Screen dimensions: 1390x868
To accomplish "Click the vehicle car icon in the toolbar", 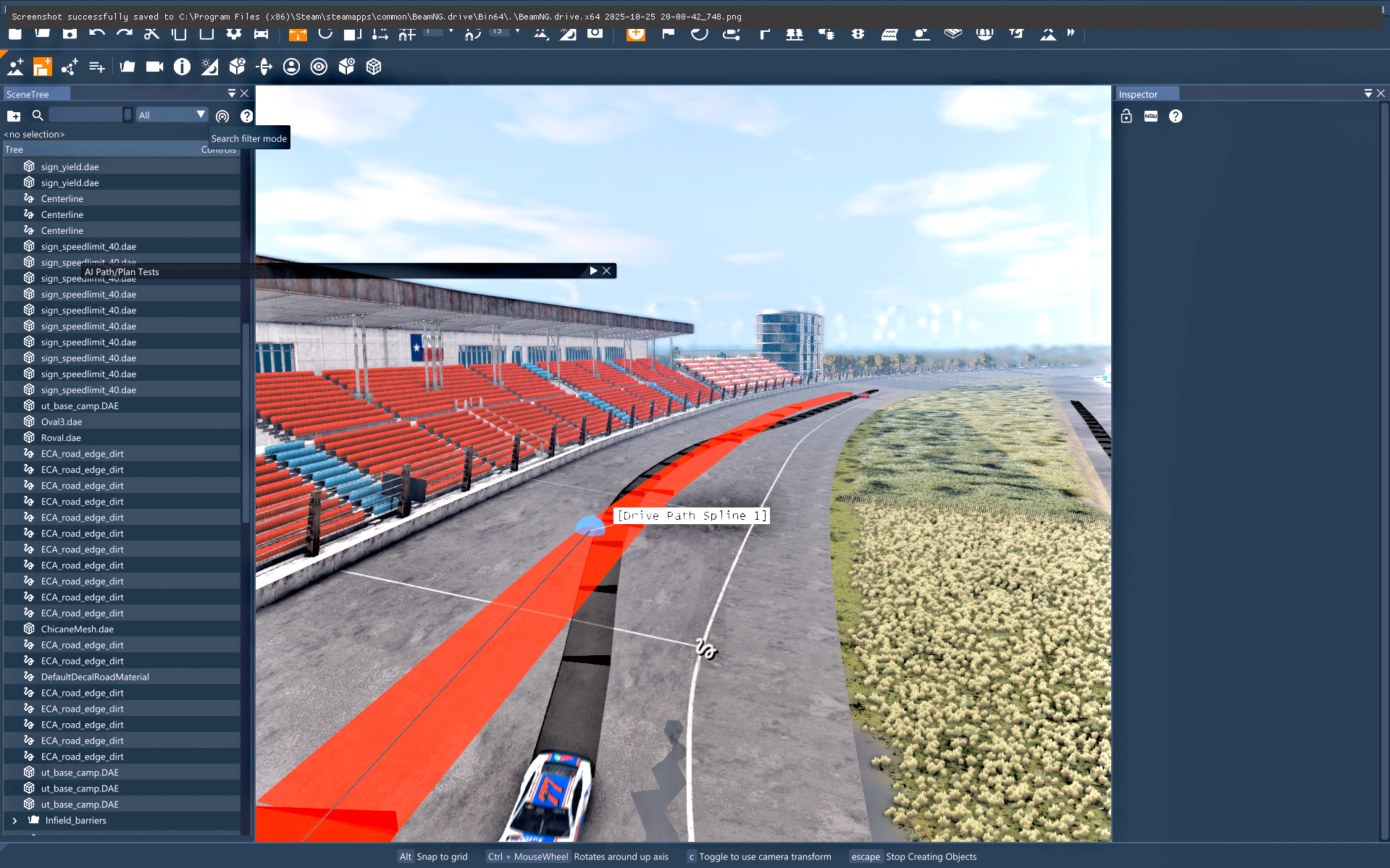I will click(261, 33).
